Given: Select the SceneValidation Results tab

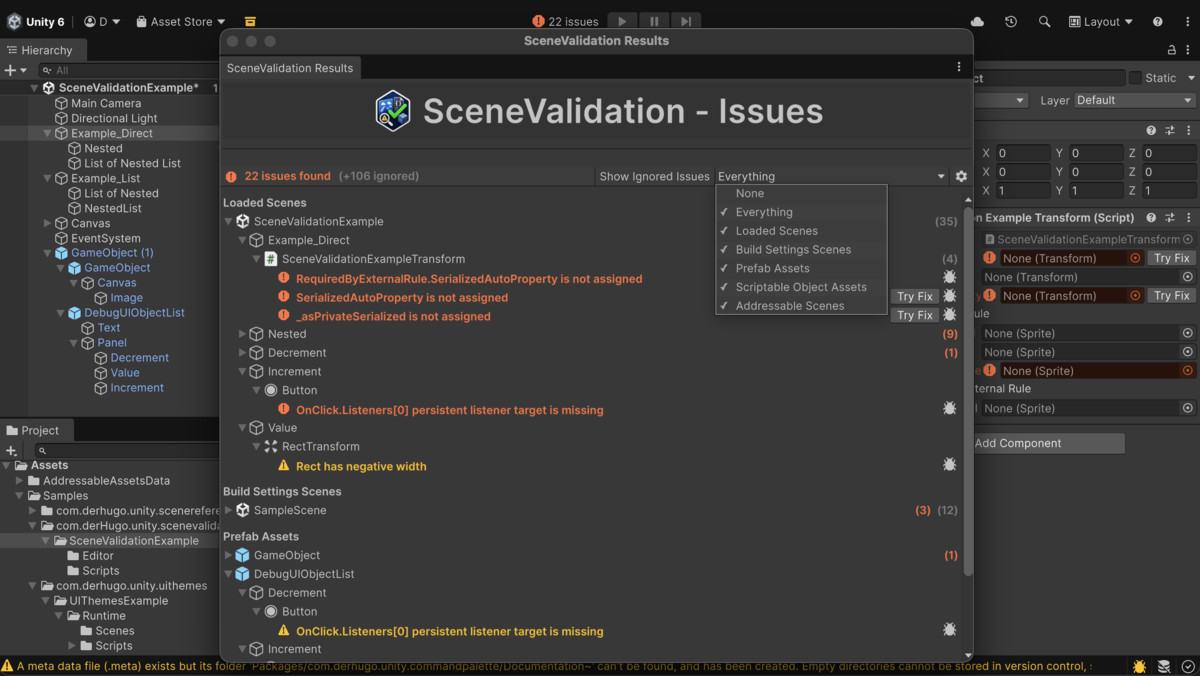Looking at the screenshot, I should pyautogui.click(x=290, y=68).
